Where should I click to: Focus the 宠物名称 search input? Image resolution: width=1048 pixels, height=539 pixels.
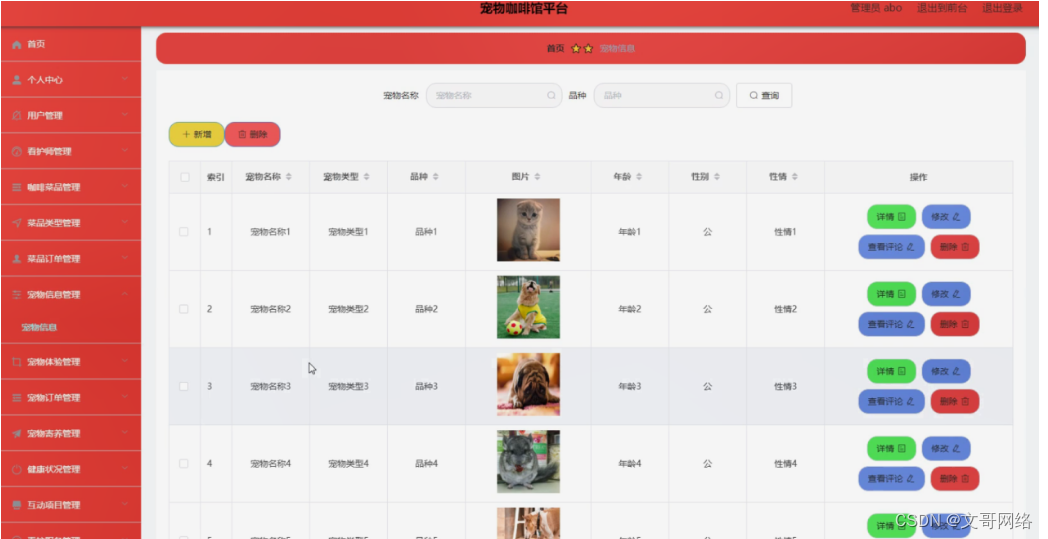pos(494,96)
